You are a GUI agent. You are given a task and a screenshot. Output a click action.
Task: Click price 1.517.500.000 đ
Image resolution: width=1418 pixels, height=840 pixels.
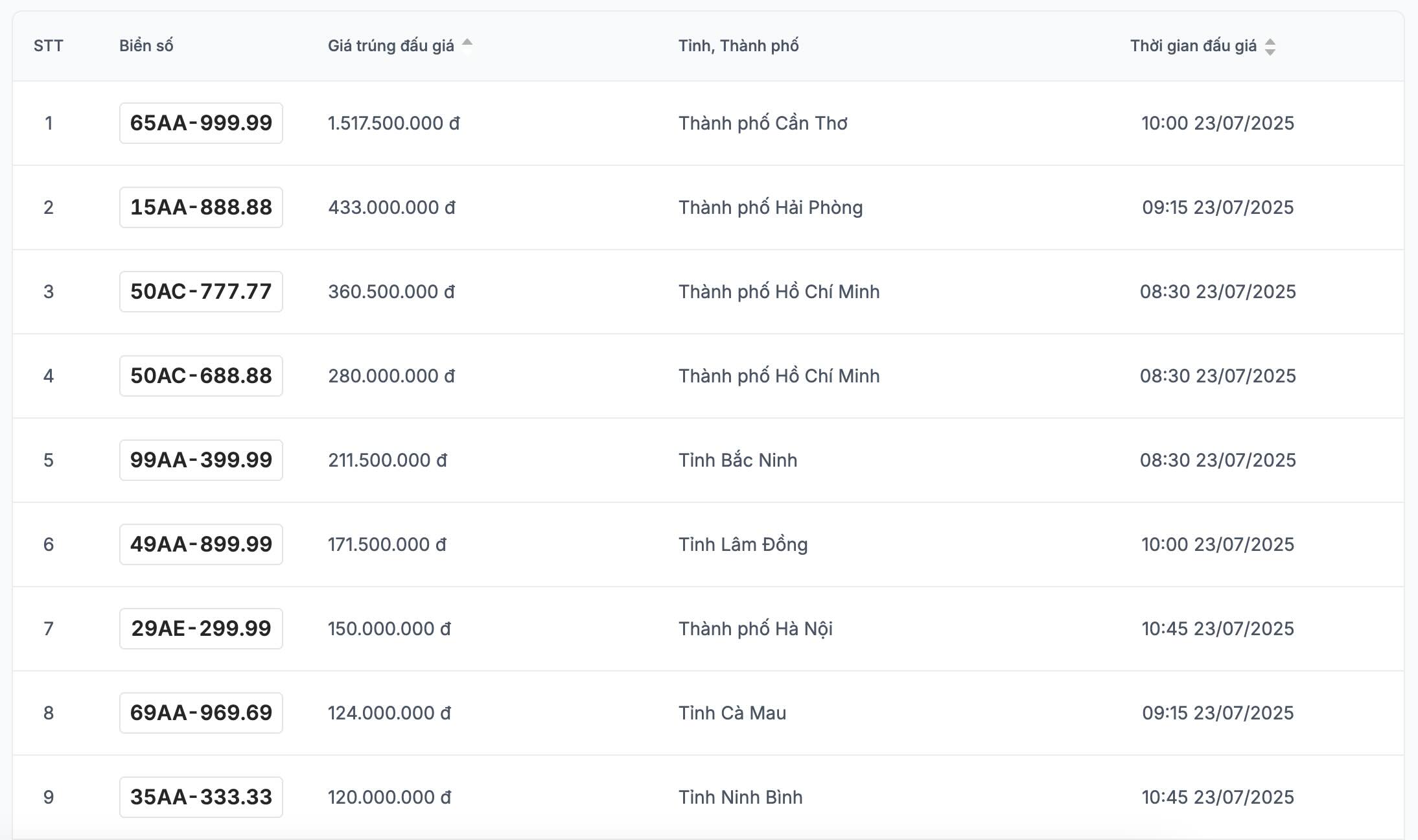coord(393,123)
